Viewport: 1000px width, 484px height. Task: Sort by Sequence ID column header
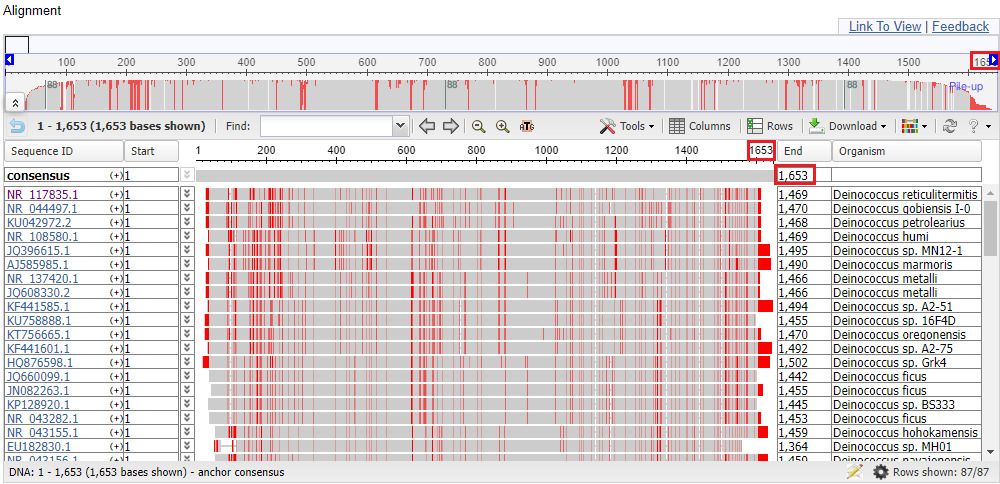[64, 151]
